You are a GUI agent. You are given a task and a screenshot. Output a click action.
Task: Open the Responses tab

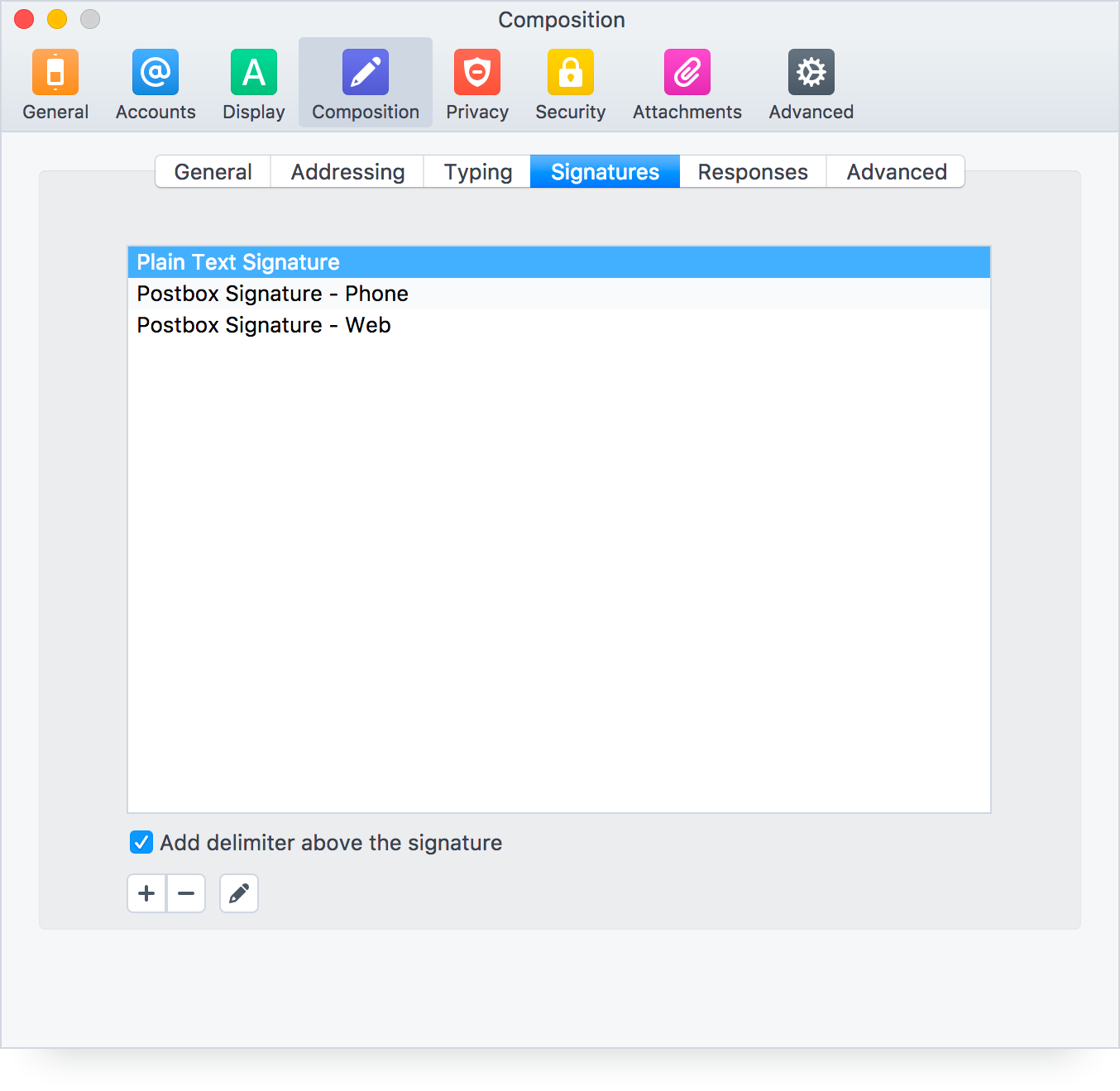point(752,172)
